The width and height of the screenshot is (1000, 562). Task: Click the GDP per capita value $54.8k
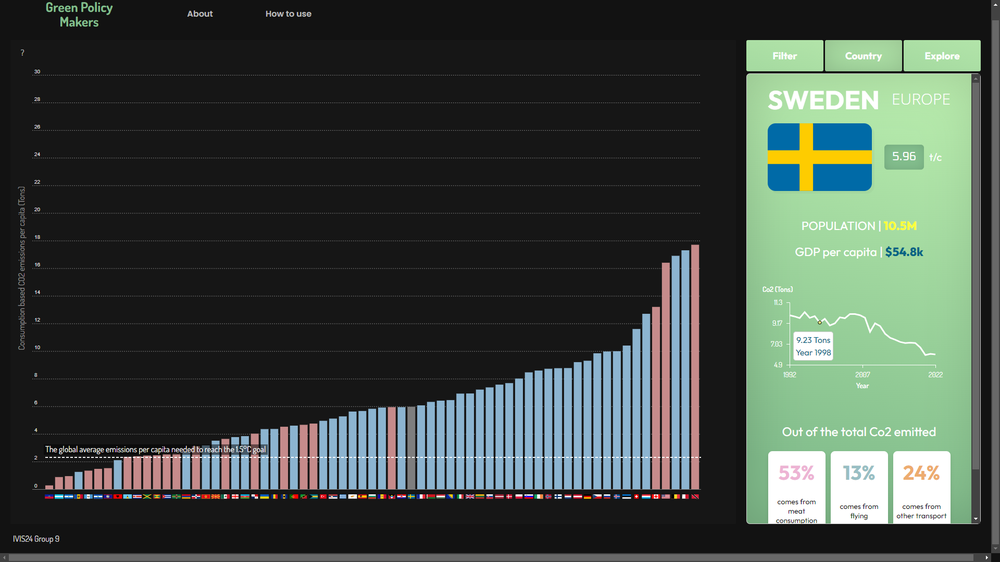pyautogui.click(x=904, y=252)
